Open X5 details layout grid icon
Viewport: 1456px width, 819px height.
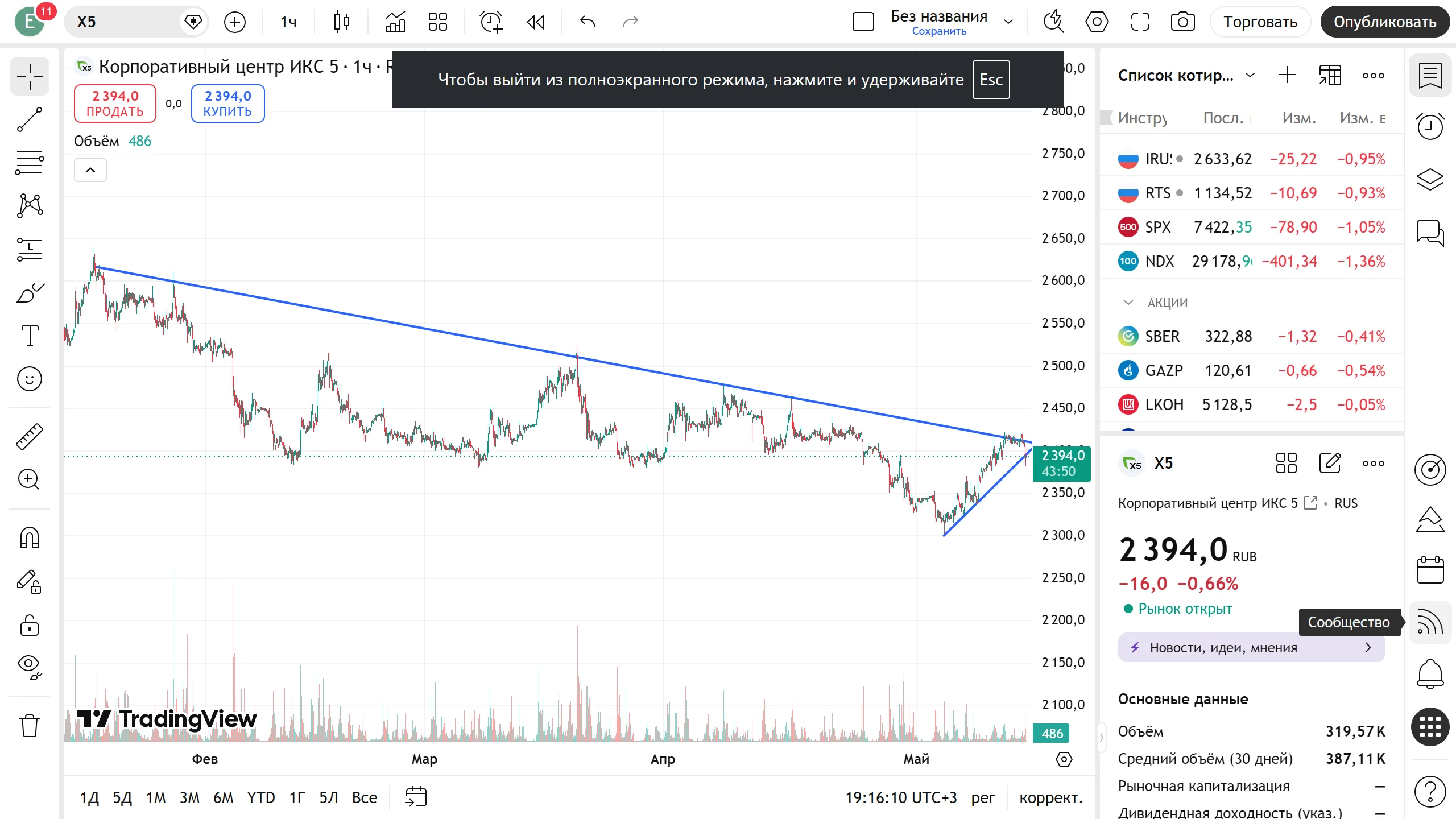1287,463
